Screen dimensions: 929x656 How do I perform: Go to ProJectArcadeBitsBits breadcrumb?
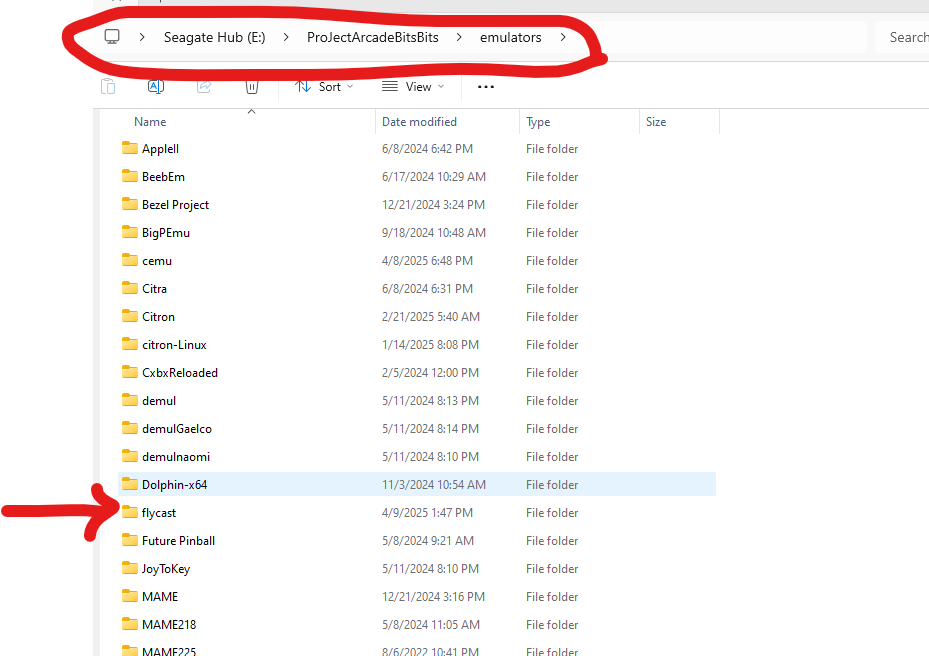click(x=373, y=37)
